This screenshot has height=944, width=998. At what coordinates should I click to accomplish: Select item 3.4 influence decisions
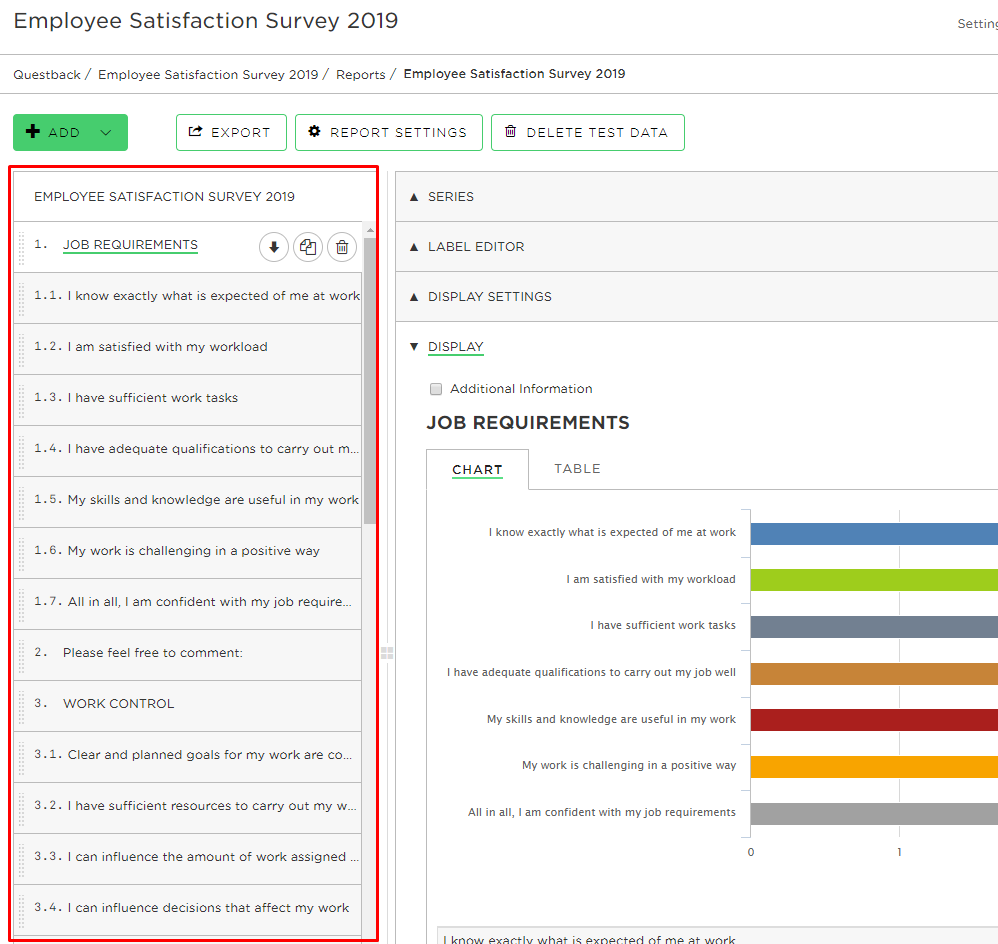pyautogui.click(x=188, y=910)
